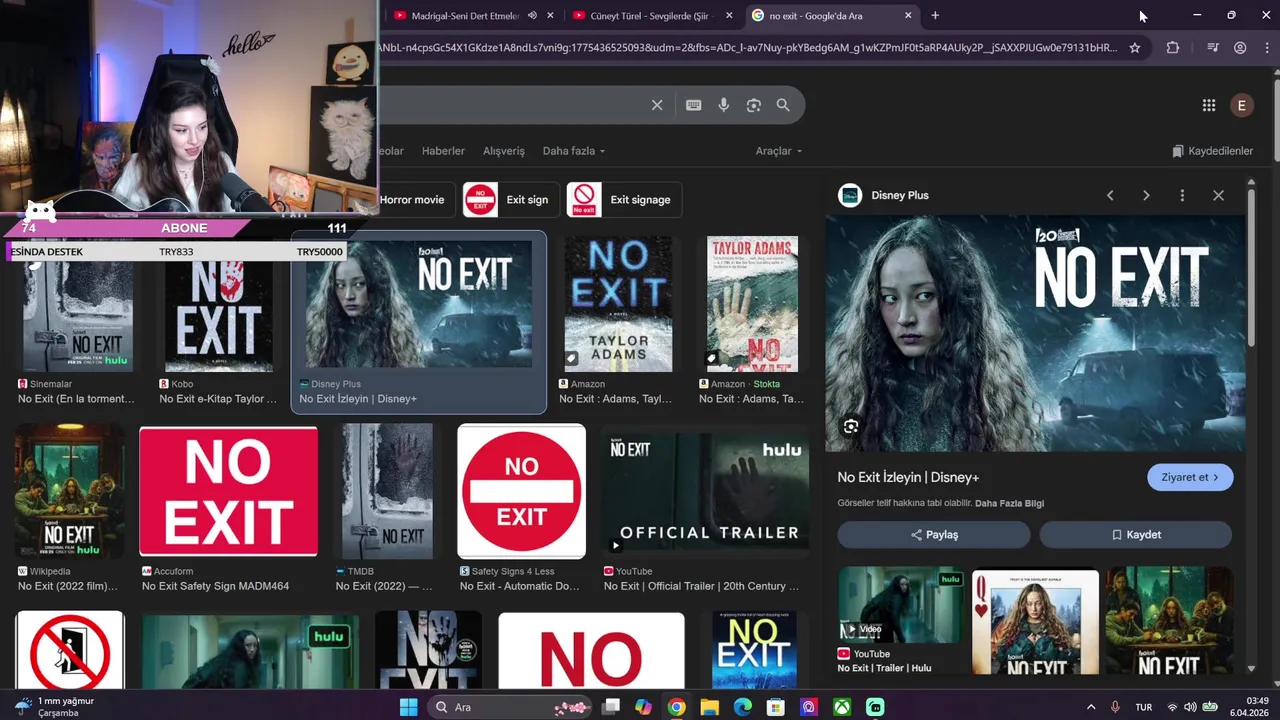
Task: Open the YouTube Official Trailer result
Action: [705, 508]
